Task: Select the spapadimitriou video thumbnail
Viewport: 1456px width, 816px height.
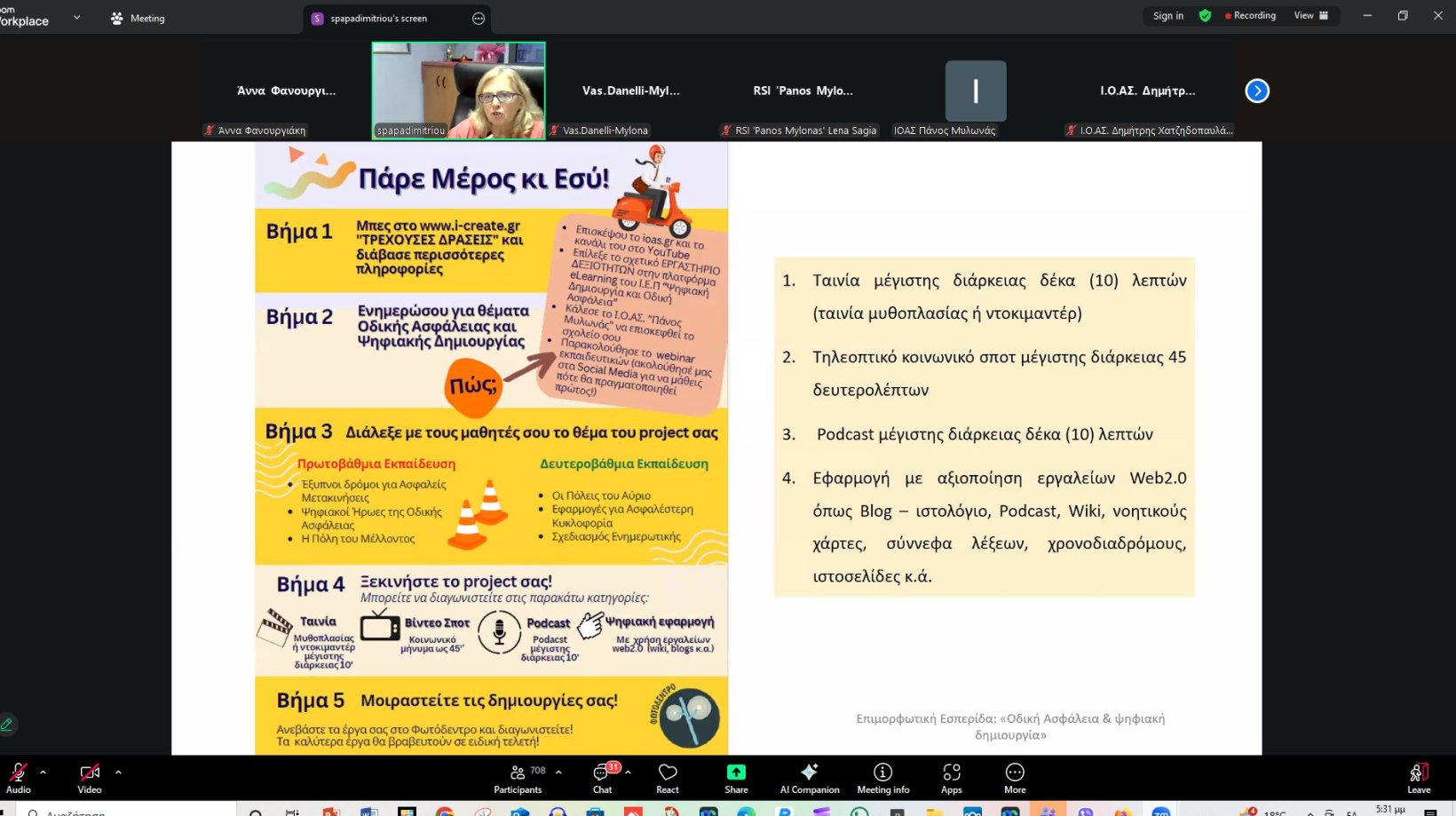Action: 458,91
